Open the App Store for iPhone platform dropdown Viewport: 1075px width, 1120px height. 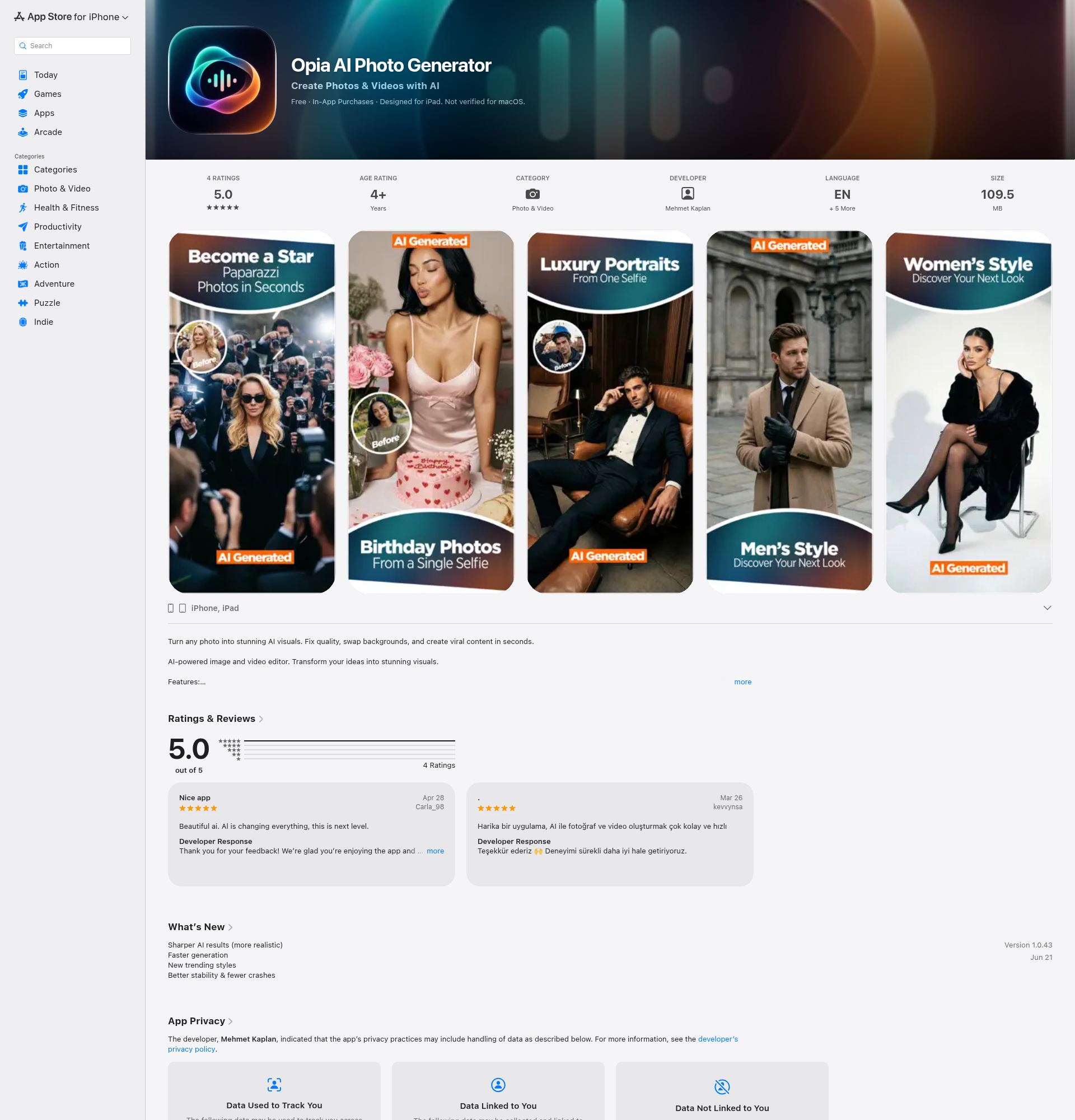tap(72, 17)
